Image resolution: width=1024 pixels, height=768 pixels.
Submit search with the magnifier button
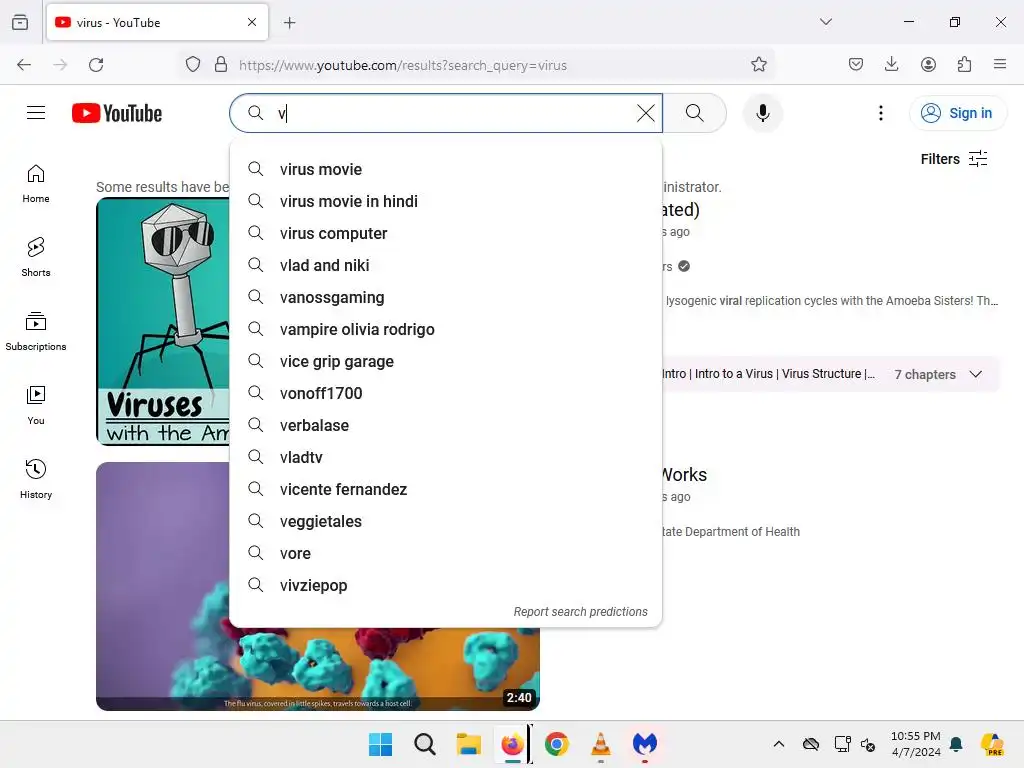pos(695,113)
